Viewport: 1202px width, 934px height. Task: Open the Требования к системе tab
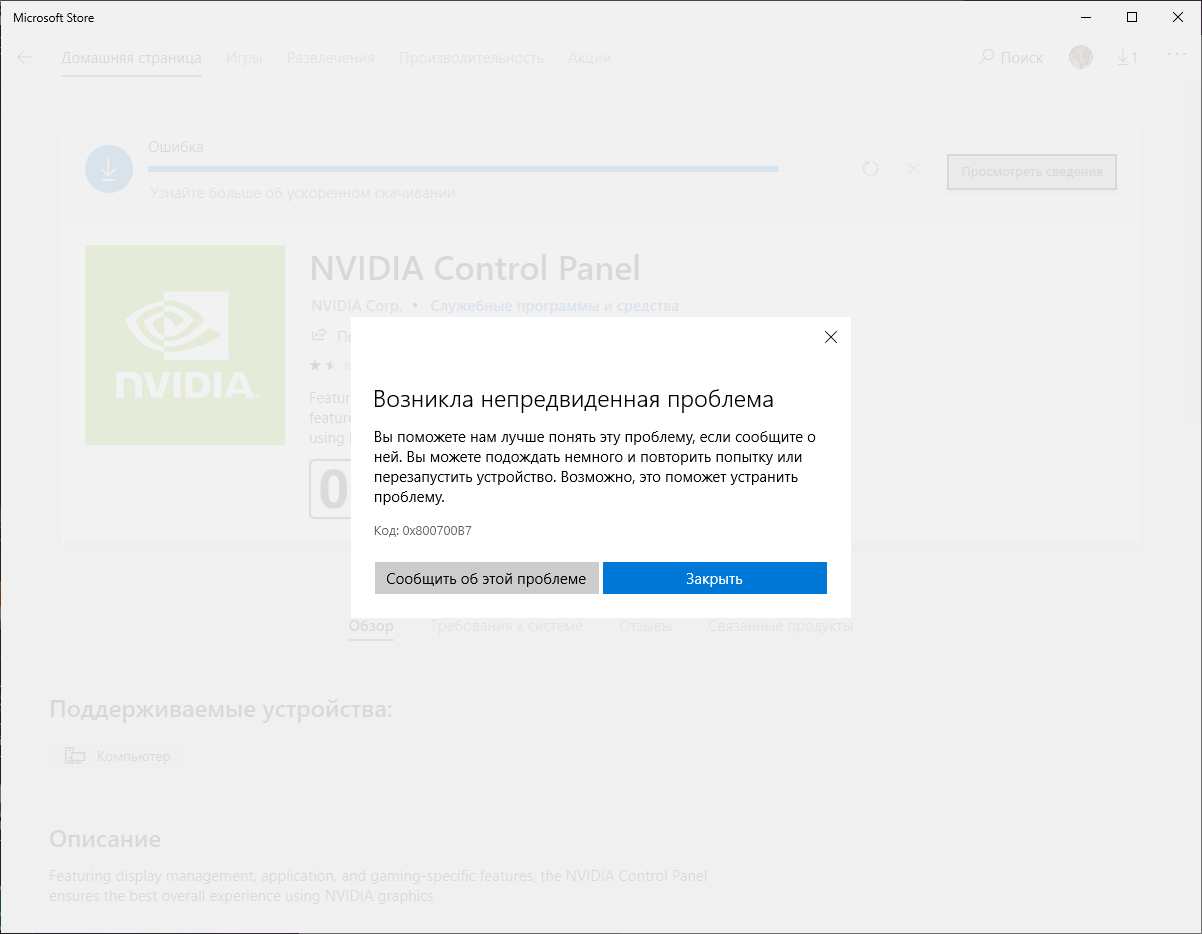(x=506, y=627)
